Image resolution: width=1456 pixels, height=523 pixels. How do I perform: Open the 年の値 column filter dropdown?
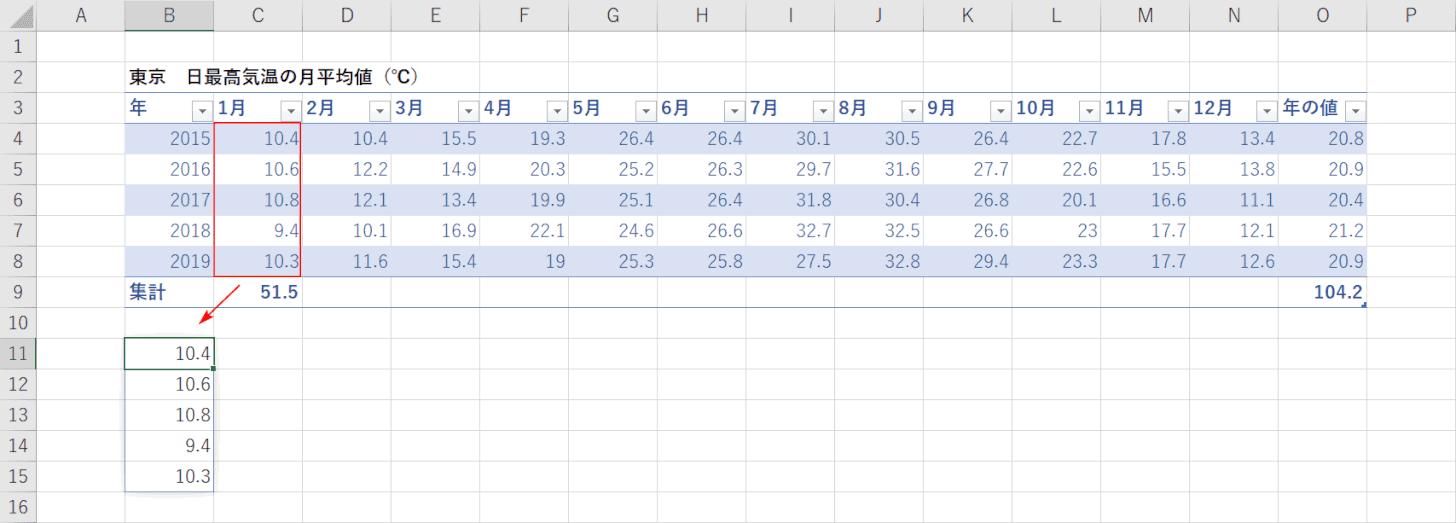click(x=1356, y=111)
